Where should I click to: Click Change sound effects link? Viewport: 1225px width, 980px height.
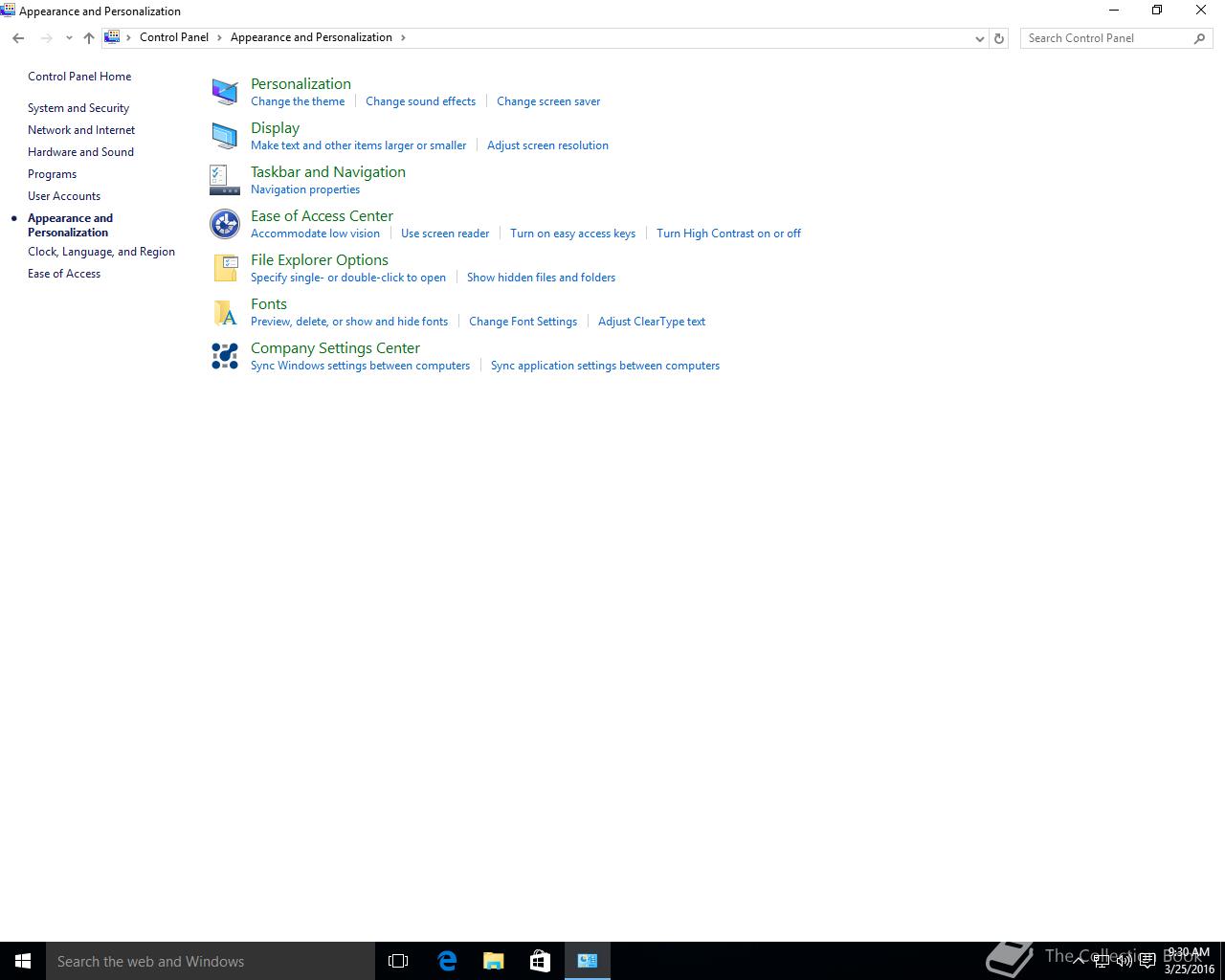[x=420, y=101]
